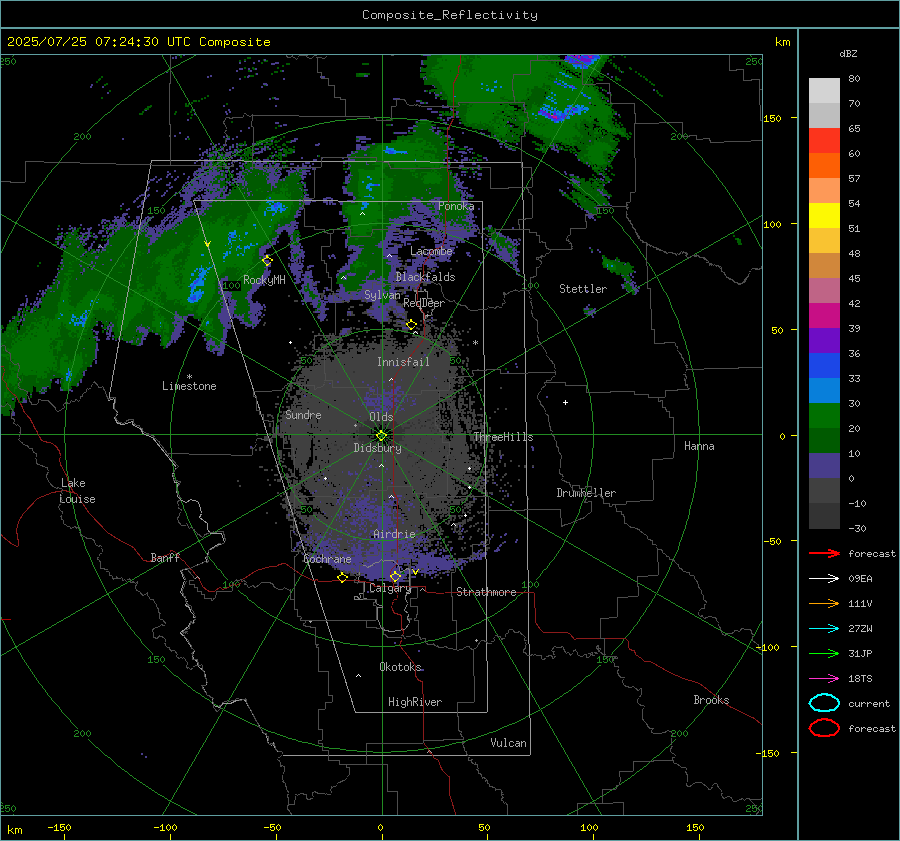The height and width of the screenshot is (841, 900).
Task: Click the Composite_Reflectivity title
Action: pyautogui.click(x=450, y=15)
